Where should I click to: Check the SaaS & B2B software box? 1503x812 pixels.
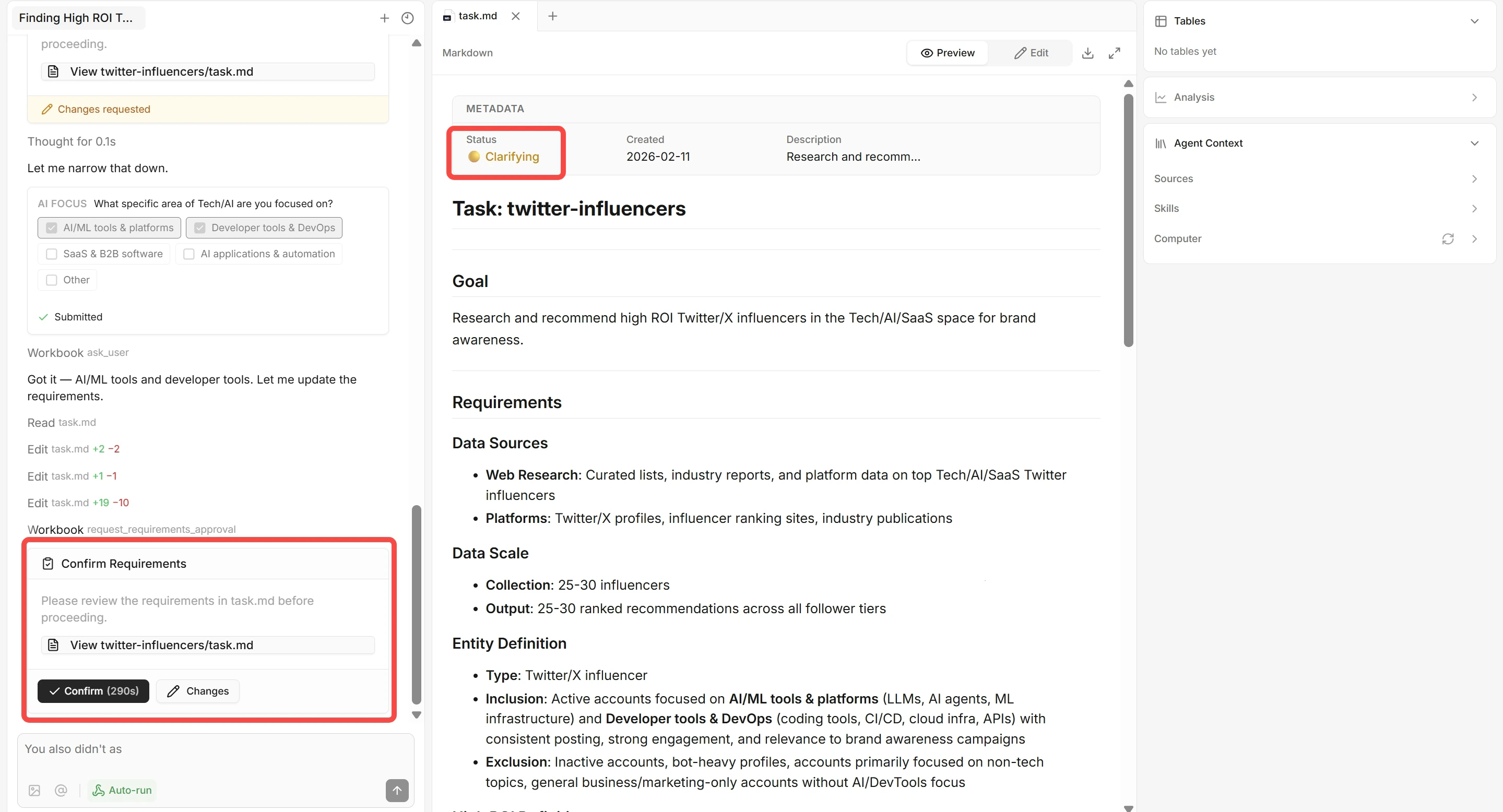(52, 254)
